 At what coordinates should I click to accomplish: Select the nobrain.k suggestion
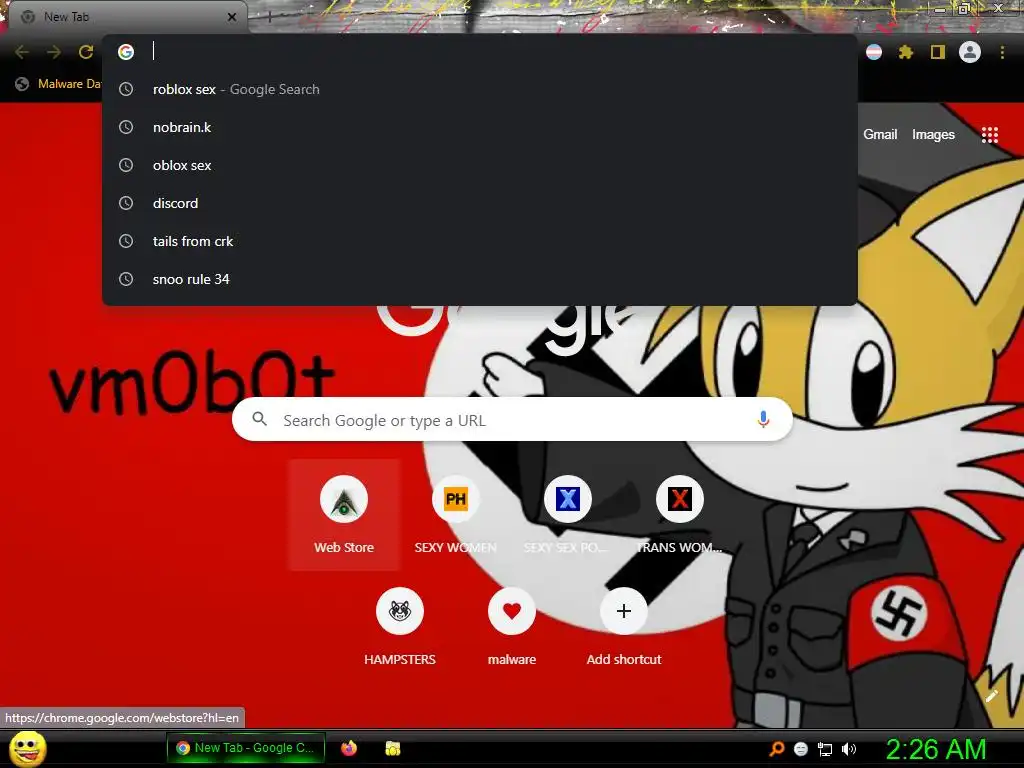tap(480, 127)
